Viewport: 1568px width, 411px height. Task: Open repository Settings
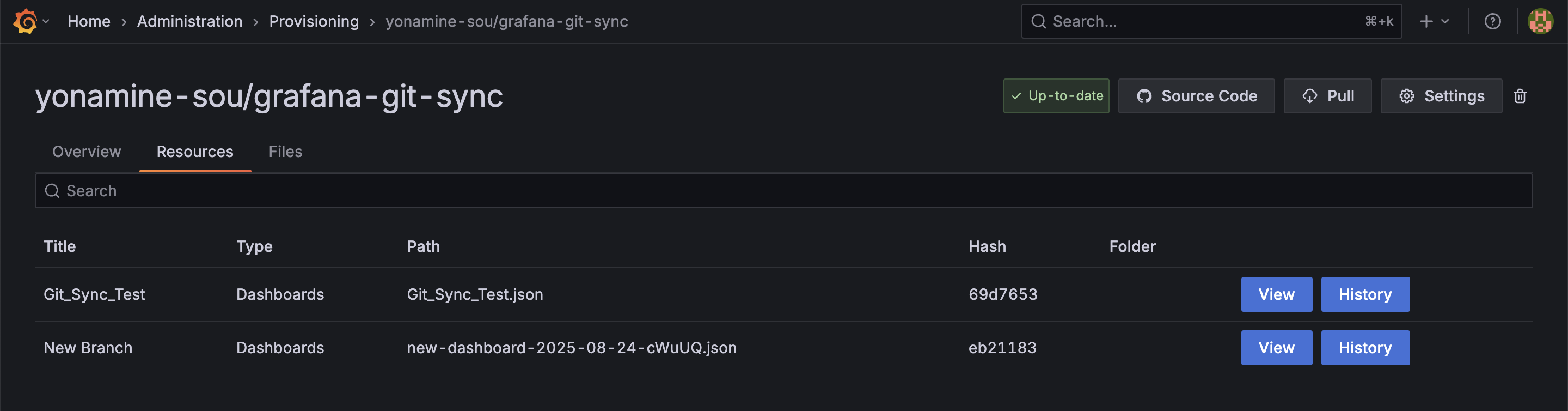point(1441,96)
